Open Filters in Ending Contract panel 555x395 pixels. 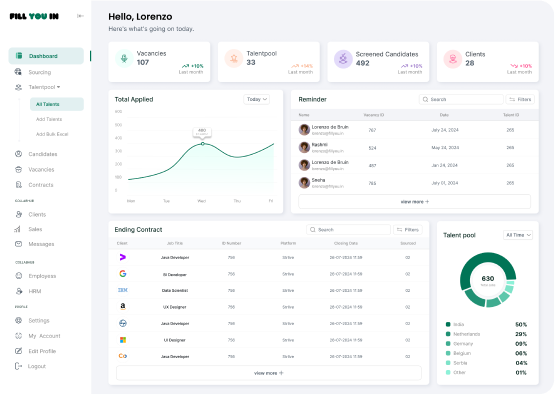click(x=408, y=230)
